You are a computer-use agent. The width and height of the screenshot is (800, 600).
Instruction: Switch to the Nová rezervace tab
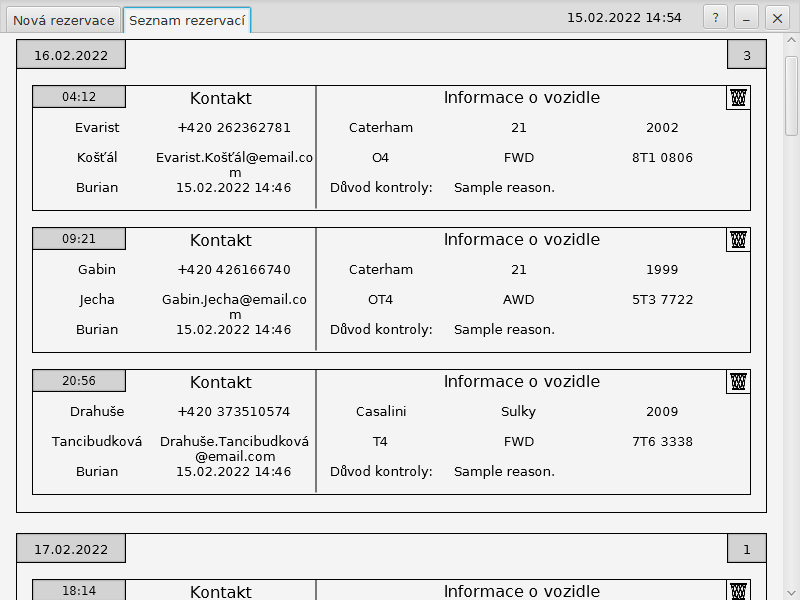point(63,20)
